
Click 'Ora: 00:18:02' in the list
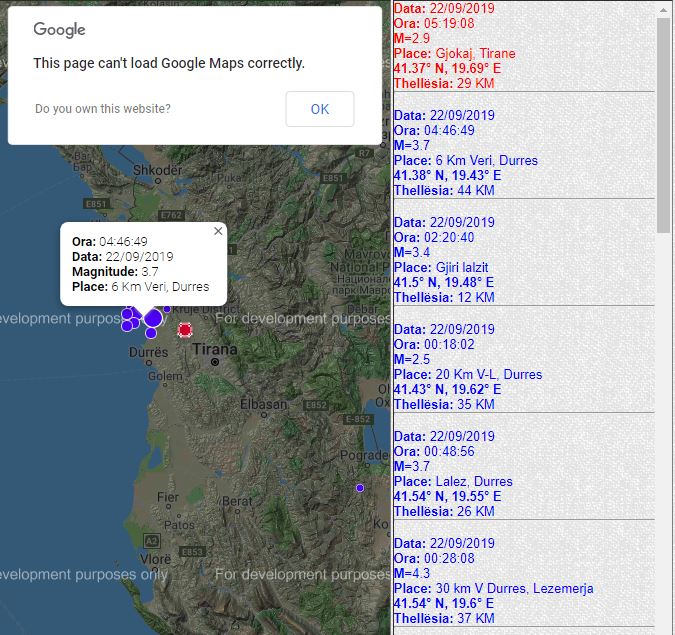pos(434,344)
